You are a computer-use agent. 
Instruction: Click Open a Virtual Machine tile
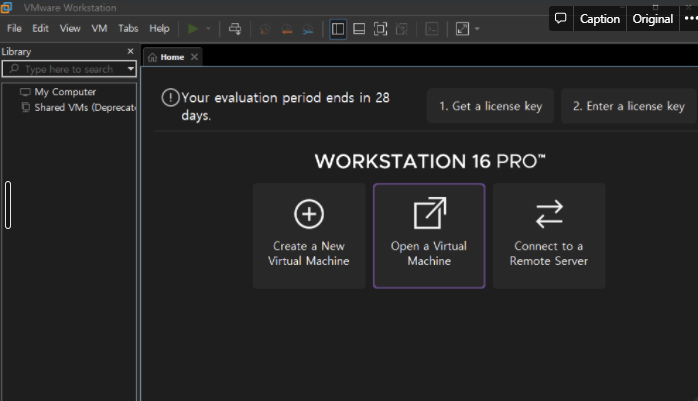click(429, 236)
